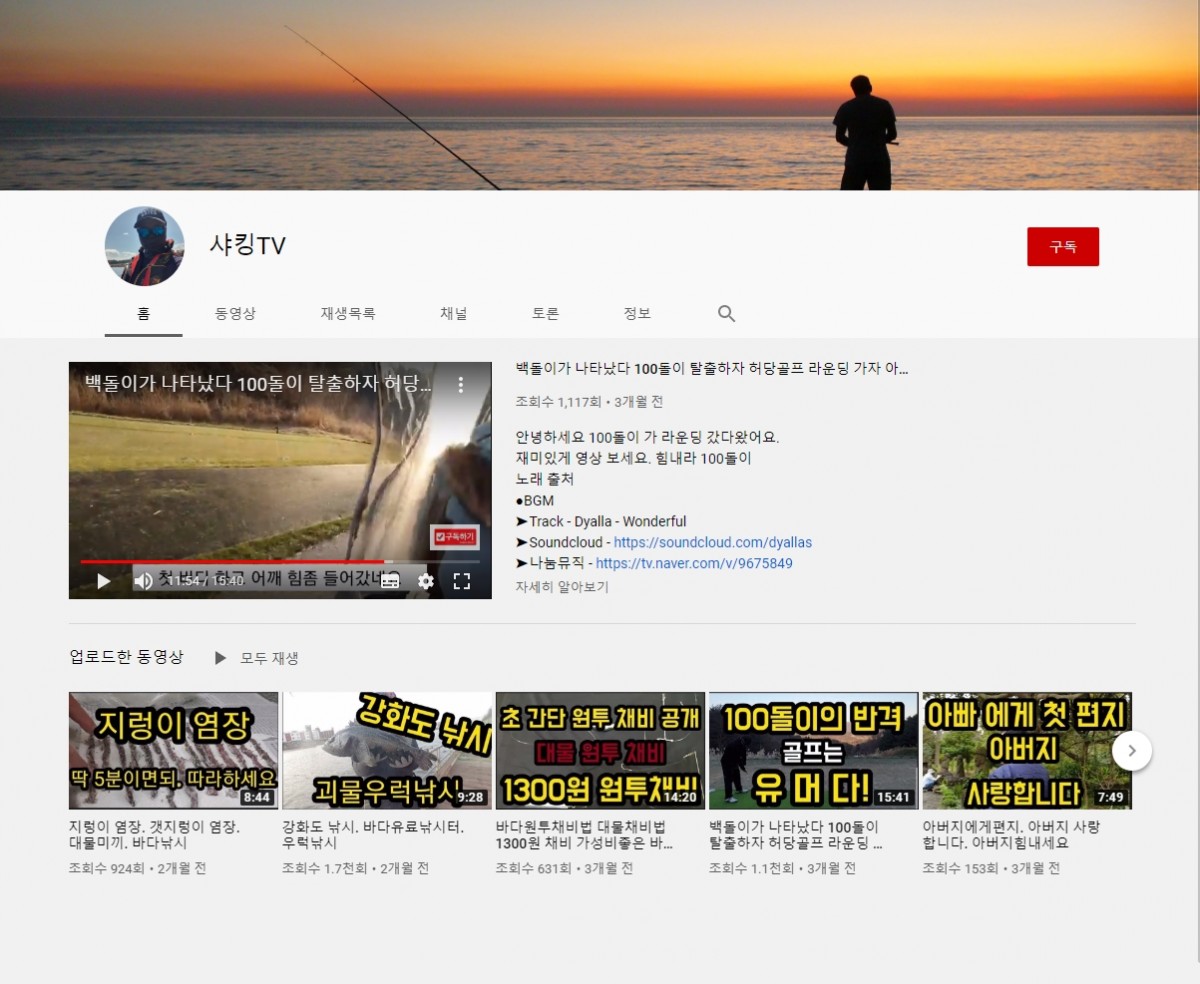The height and width of the screenshot is (984, 1200).
Task: Open the 강화도 낚시 video thumbnail
Action: (x=387, y=750)
